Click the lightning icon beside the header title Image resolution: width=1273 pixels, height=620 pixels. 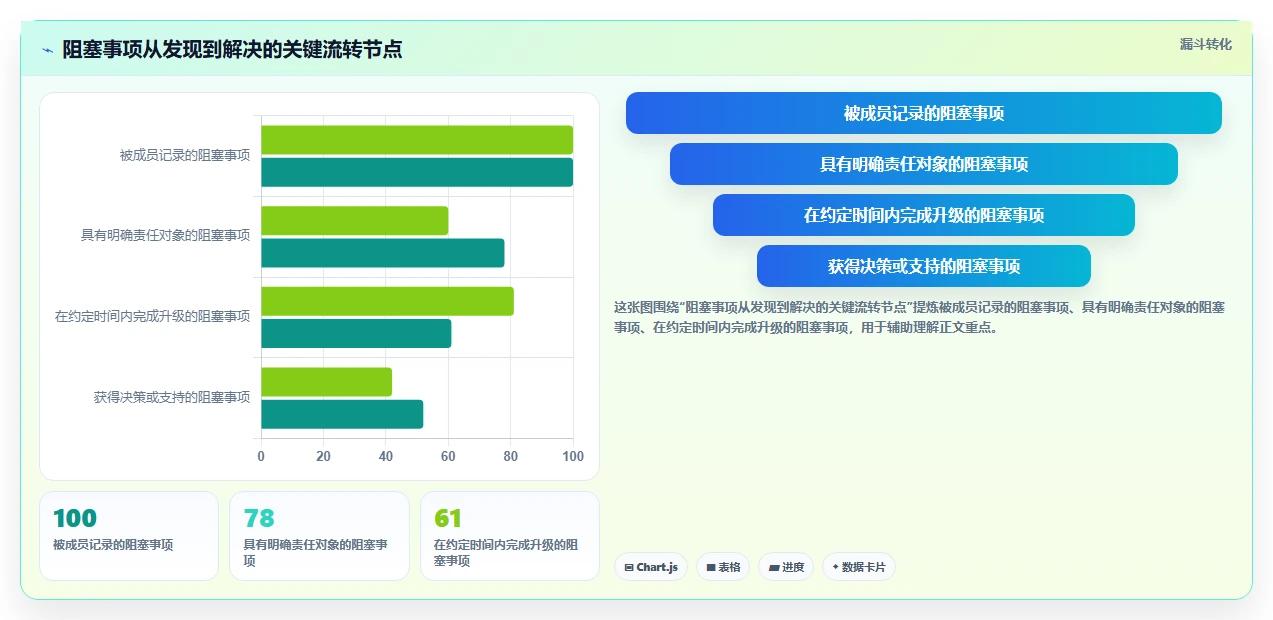pos(47,50)
